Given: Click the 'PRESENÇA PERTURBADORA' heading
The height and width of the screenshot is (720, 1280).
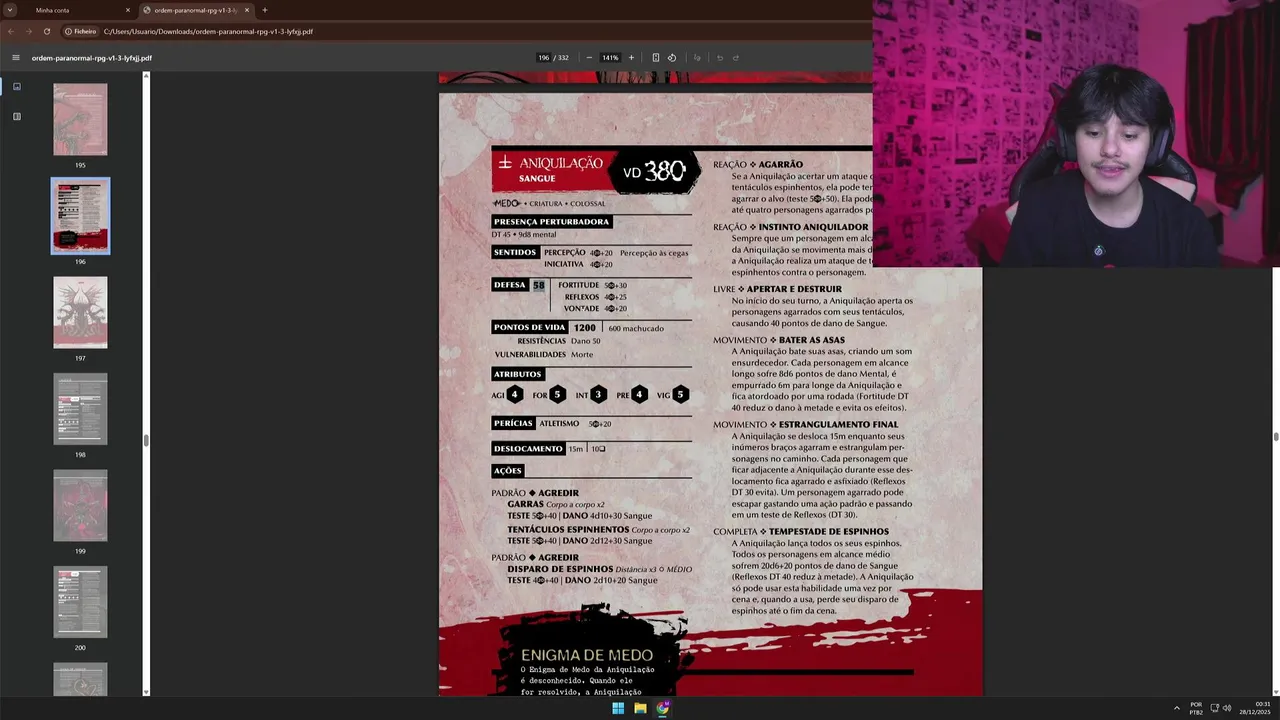Looking at the screenshot, I should point(551,222).
